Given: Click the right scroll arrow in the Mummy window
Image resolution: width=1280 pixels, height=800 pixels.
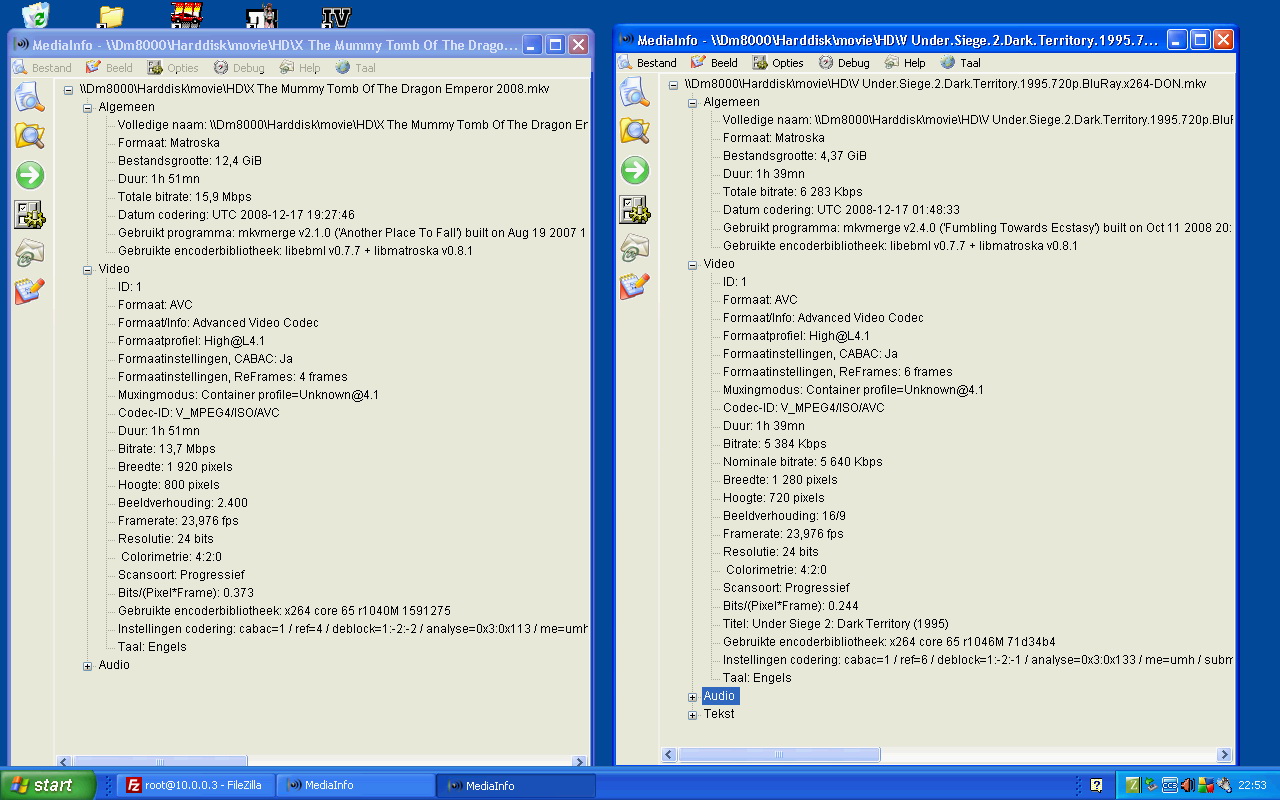Looking at the screenshot, I should [x=580, y=762].
